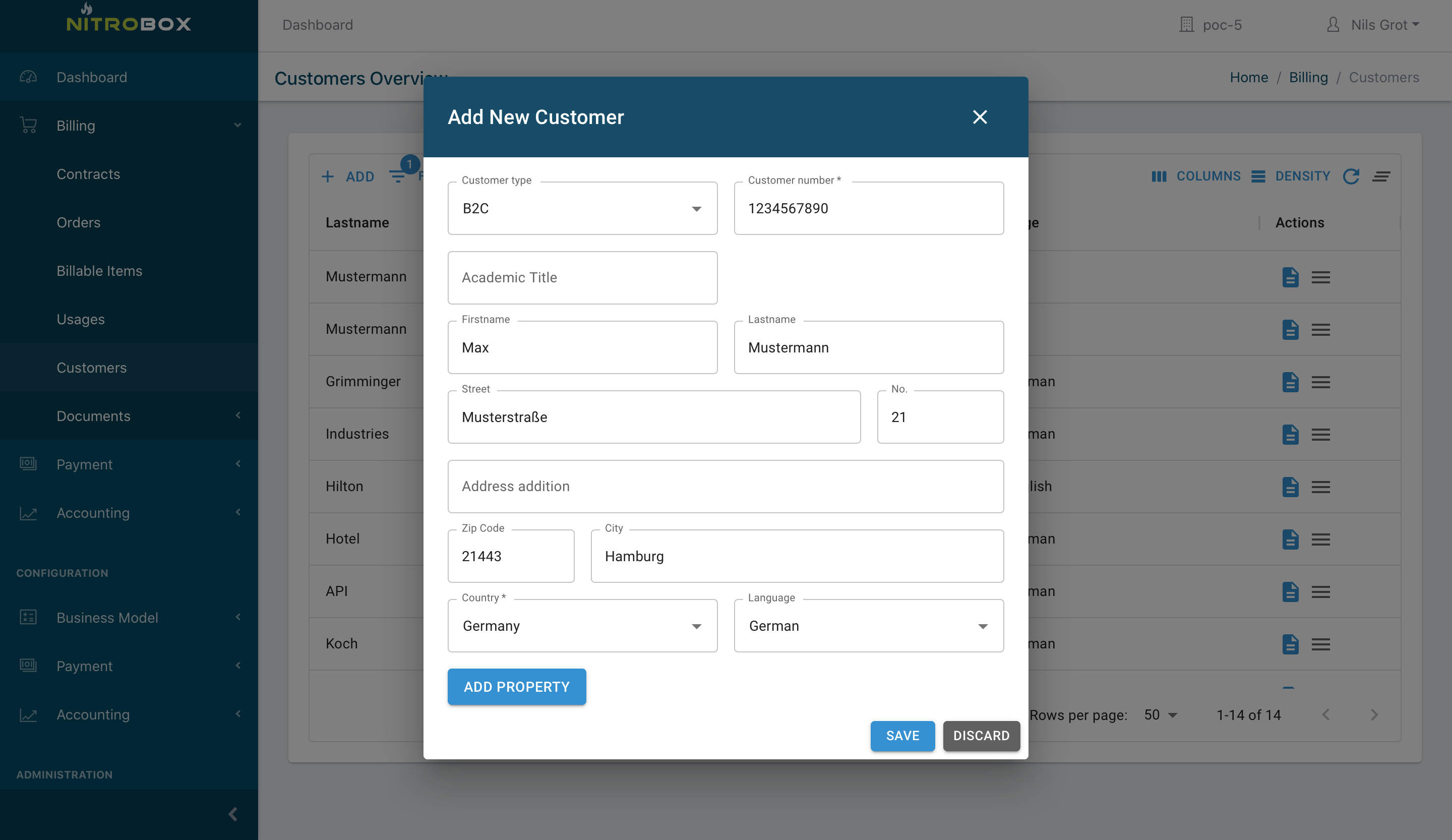Open the row menu icon for Koch
This screenshot has width=1452, height=840.
coord(1320,644)
